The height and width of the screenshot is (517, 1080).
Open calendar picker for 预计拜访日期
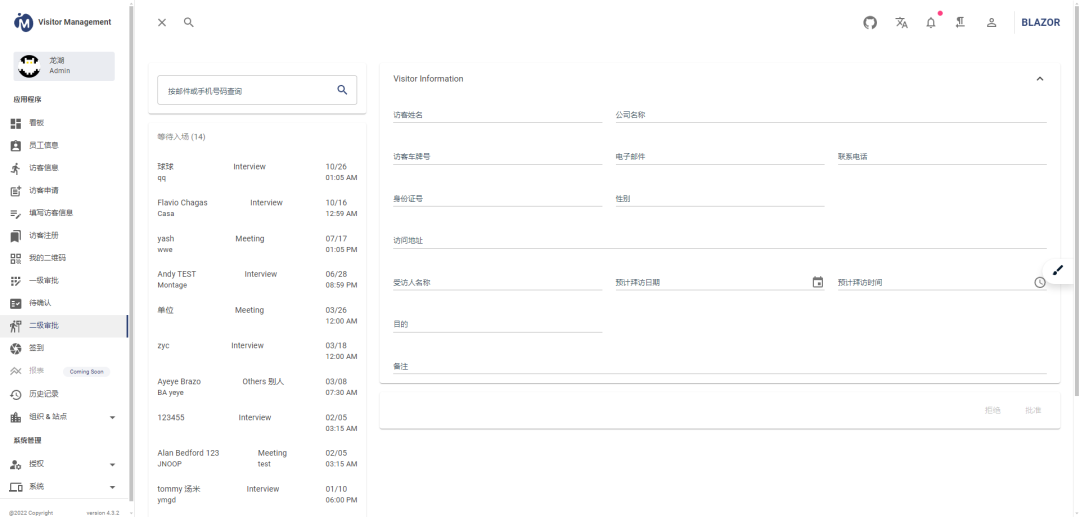817,282
